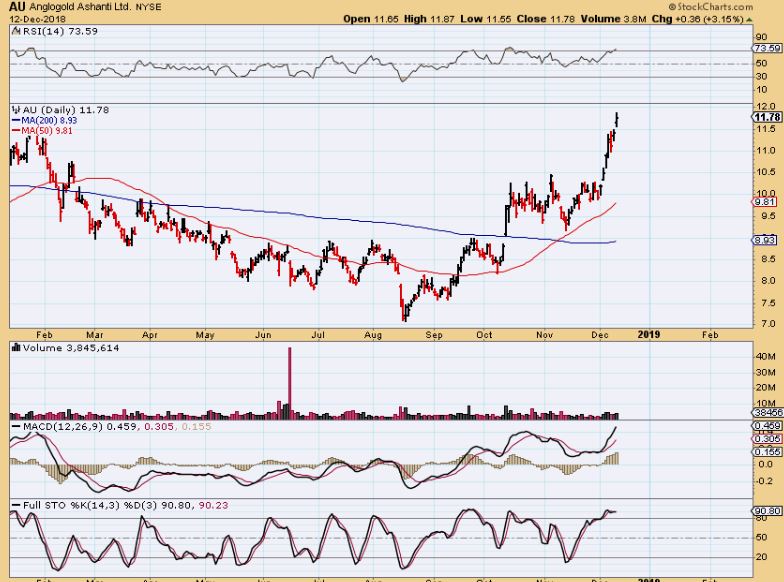Click the 90.23 %D value in STO label
The height and width of the screenshot is (582, 784).
[x=214, y=506]
